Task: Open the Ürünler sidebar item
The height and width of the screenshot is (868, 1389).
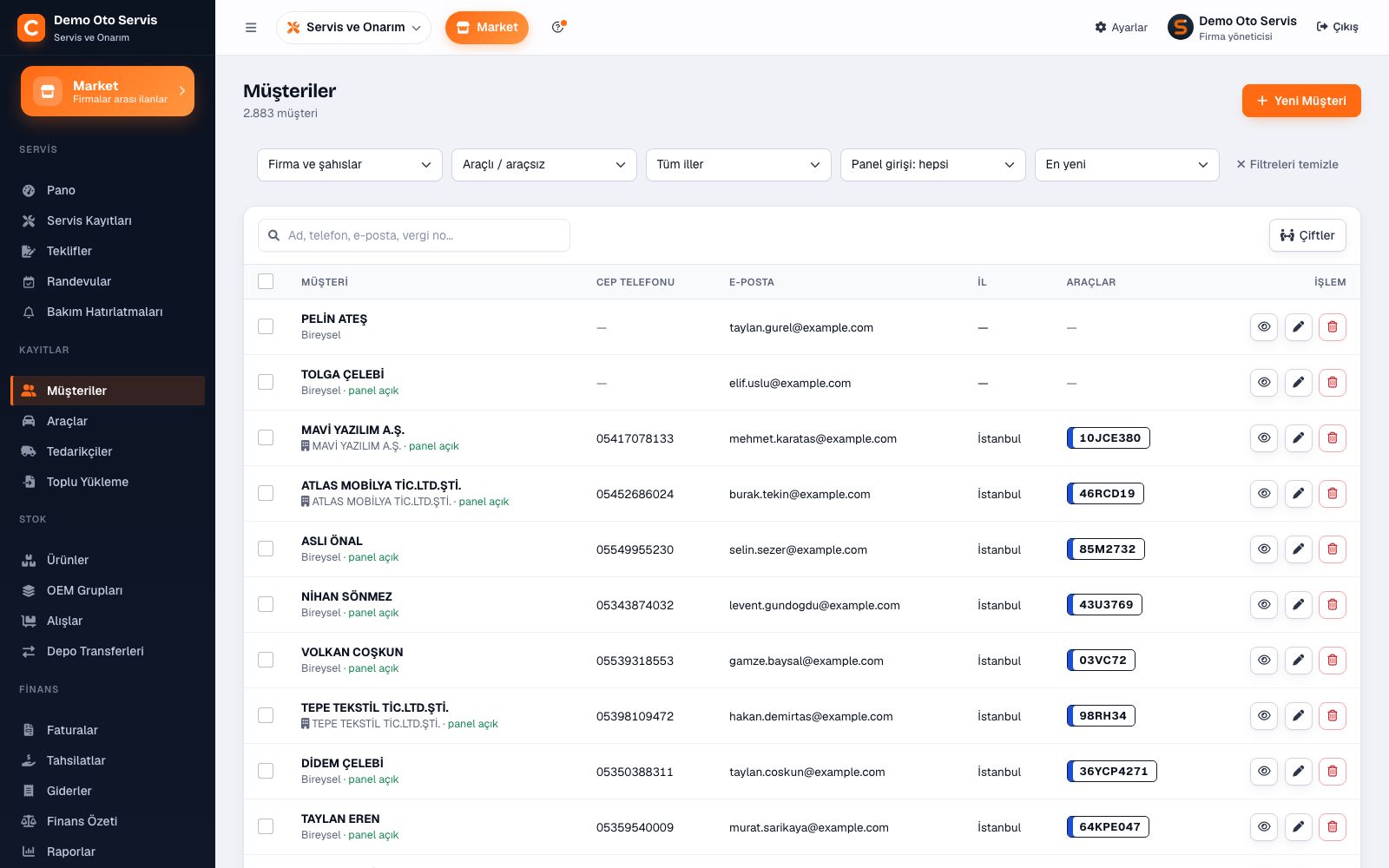Action: tap(108, 560)
